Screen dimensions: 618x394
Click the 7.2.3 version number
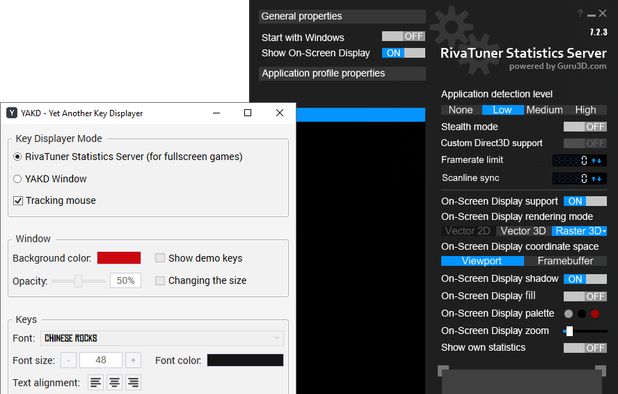click(x=598, y=32)
